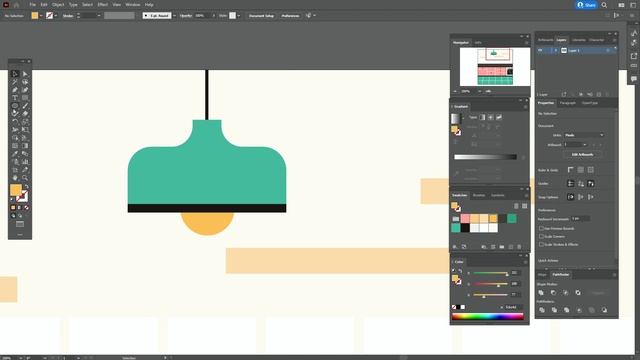Enable Scale Corners checkbox
The width and height of the screenshot is (640, 360).
click(x=541, y=236)
